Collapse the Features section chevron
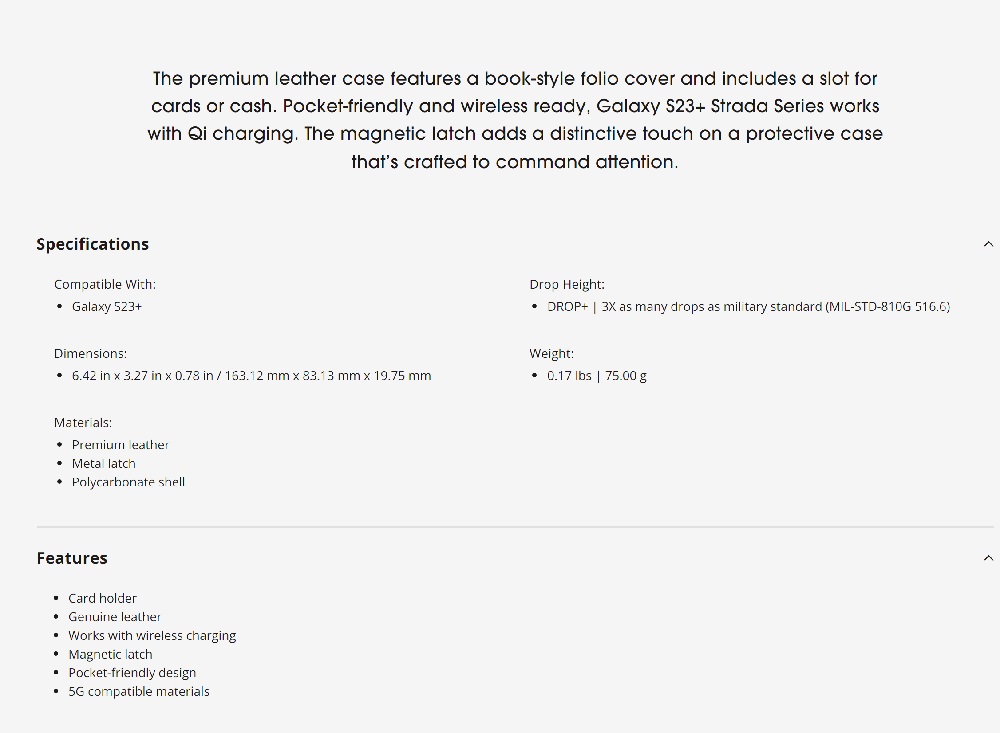 point(988,558)
